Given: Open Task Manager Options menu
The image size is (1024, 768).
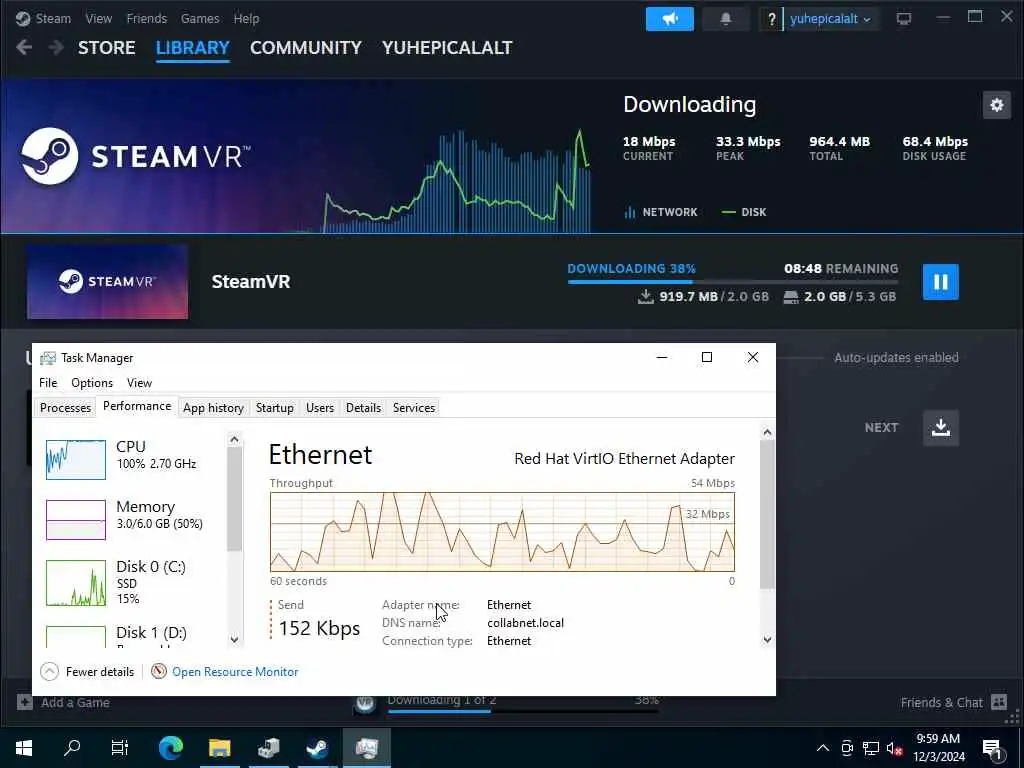Looking at the screenshot, I should [x=92, y=383].
